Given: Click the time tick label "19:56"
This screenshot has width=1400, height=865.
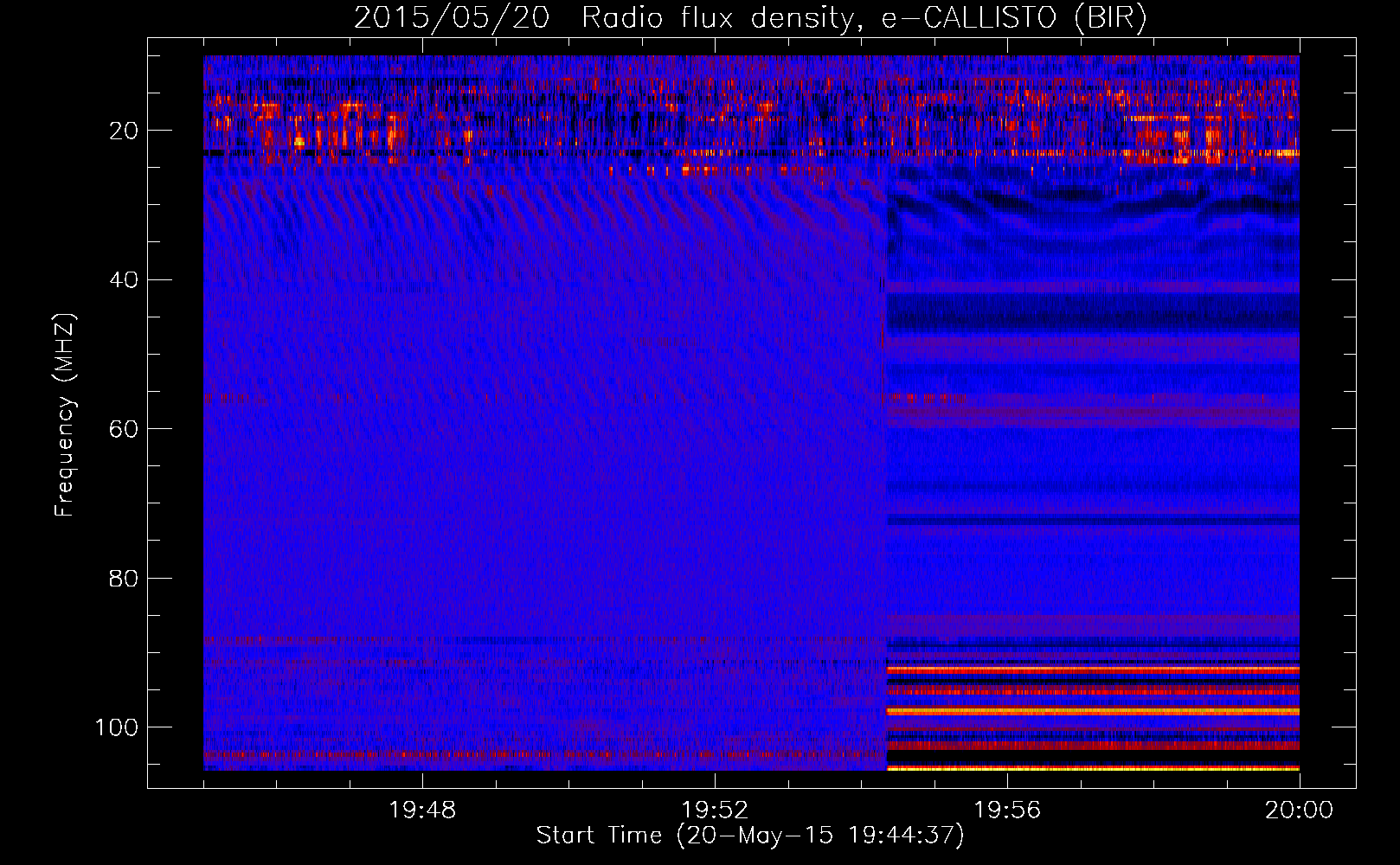Looking at the screenshot, I should pyautogui.click(x=1007, y=811).
